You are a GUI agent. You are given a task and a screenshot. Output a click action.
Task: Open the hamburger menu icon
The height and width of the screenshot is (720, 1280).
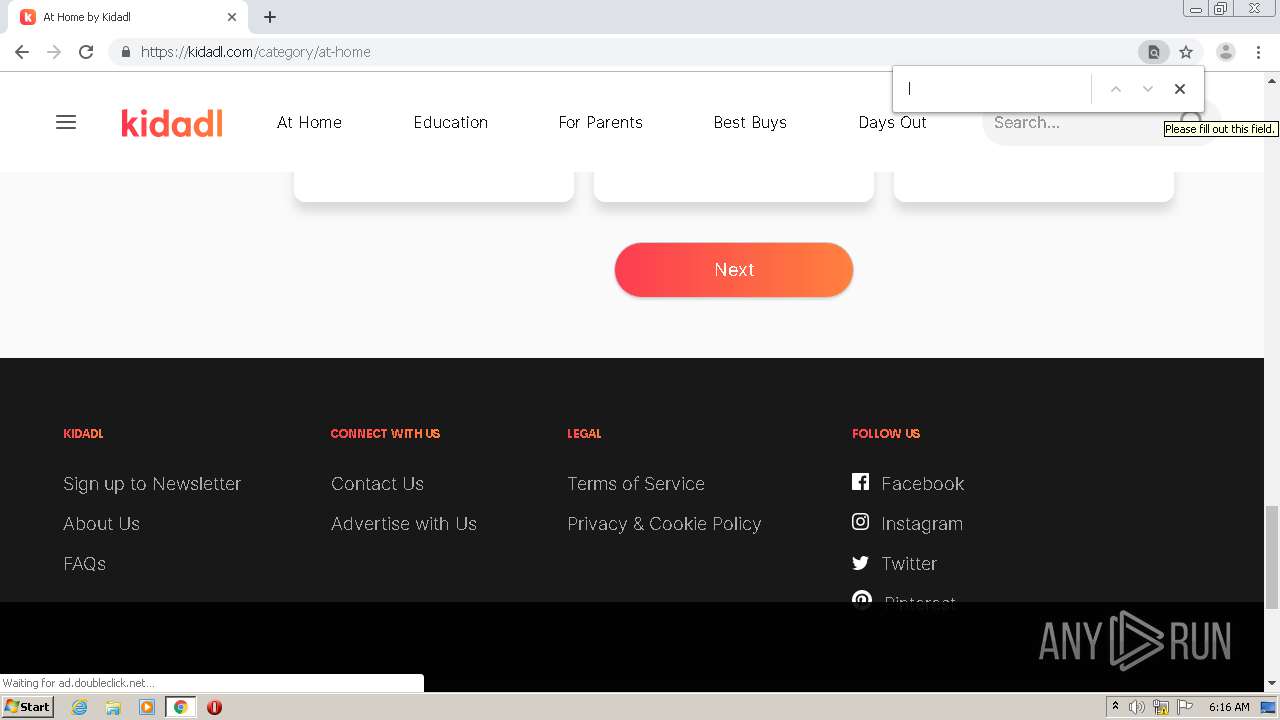66,122
